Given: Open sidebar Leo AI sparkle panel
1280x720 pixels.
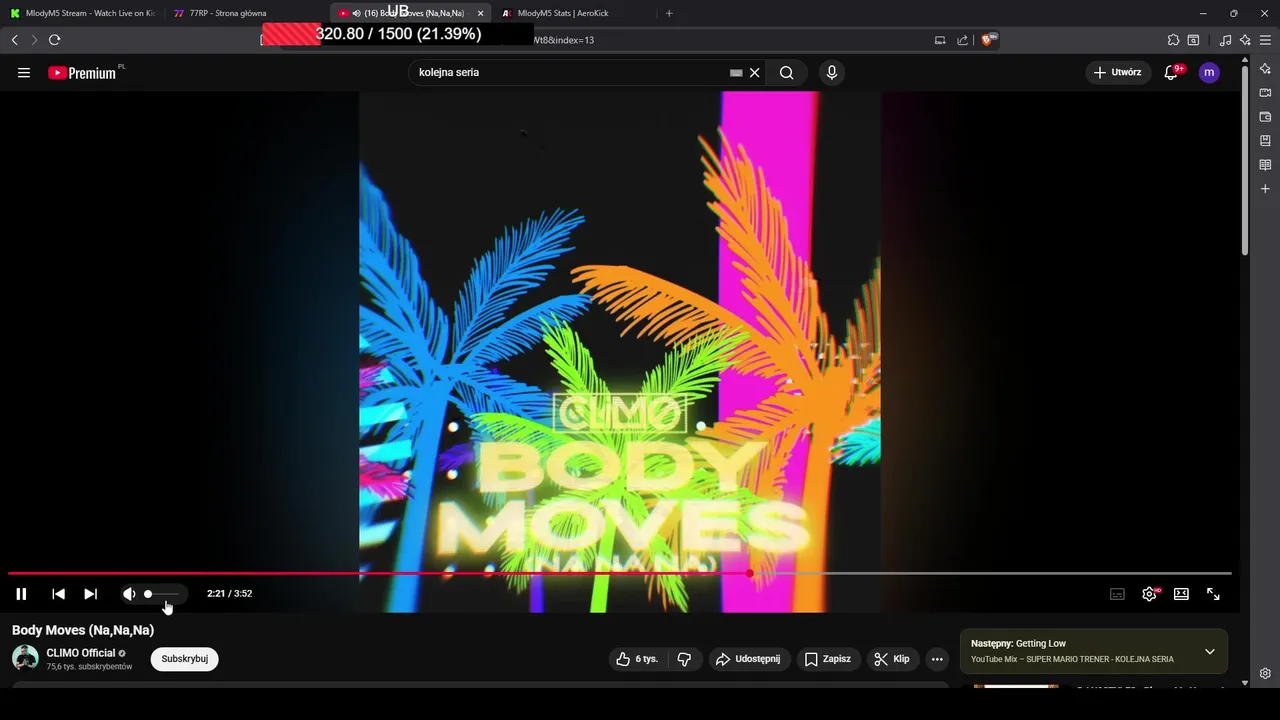Looking at the screenshot, I should tap(1265, 69).
